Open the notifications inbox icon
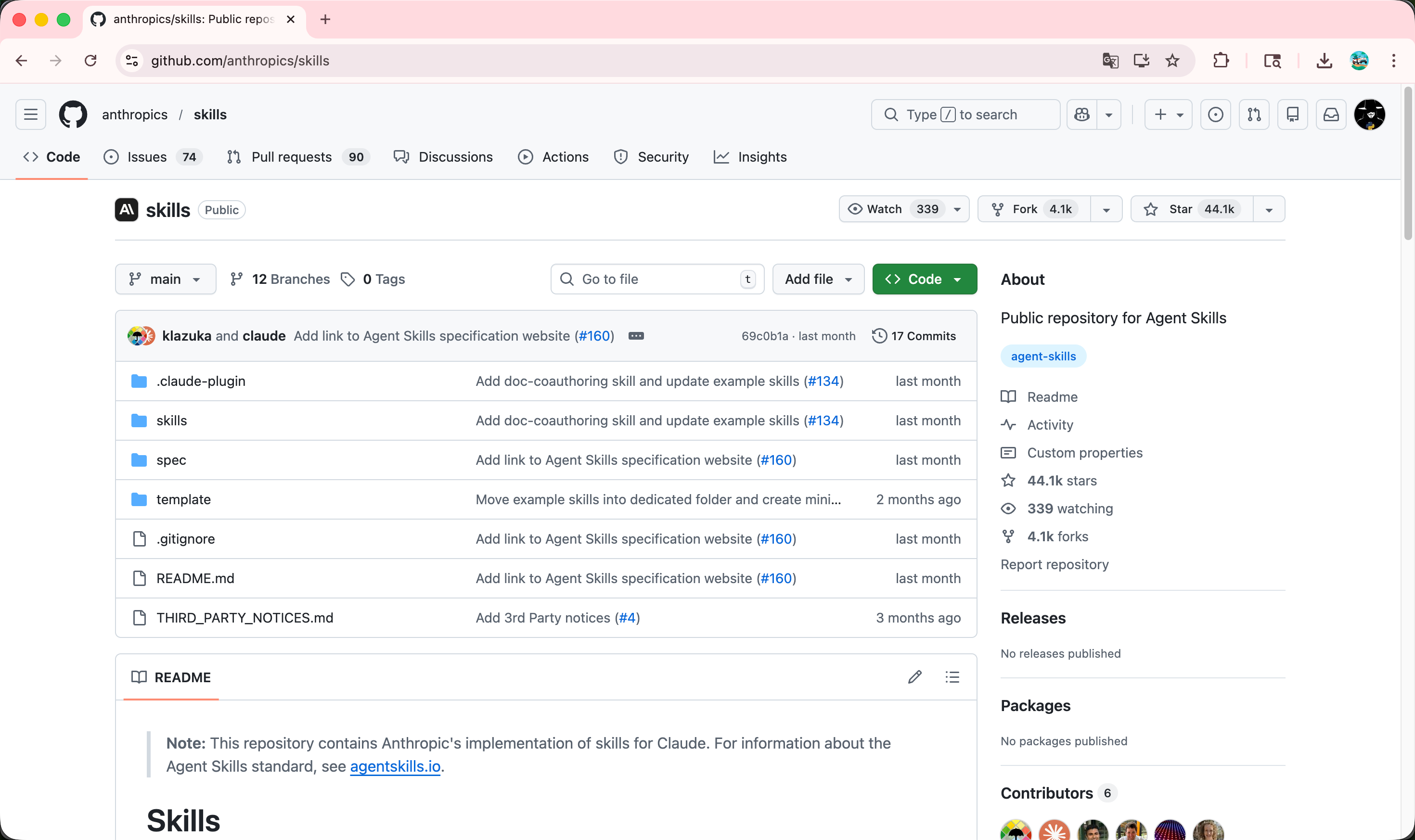This screenshot has width=1415, height=840. 1331,115
